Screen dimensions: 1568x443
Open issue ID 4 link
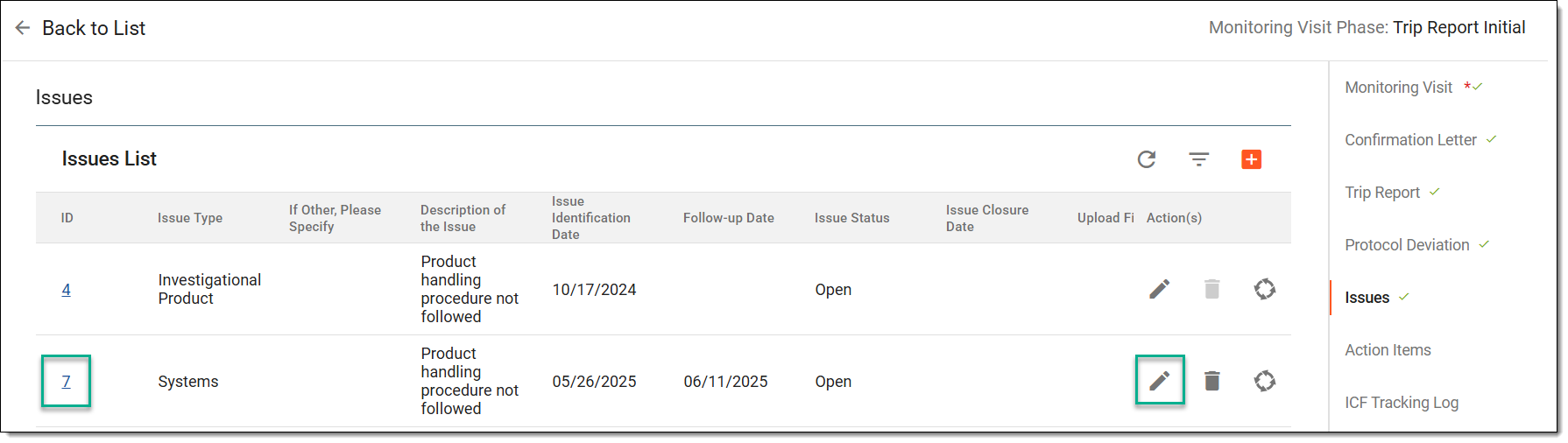(66, 290)
